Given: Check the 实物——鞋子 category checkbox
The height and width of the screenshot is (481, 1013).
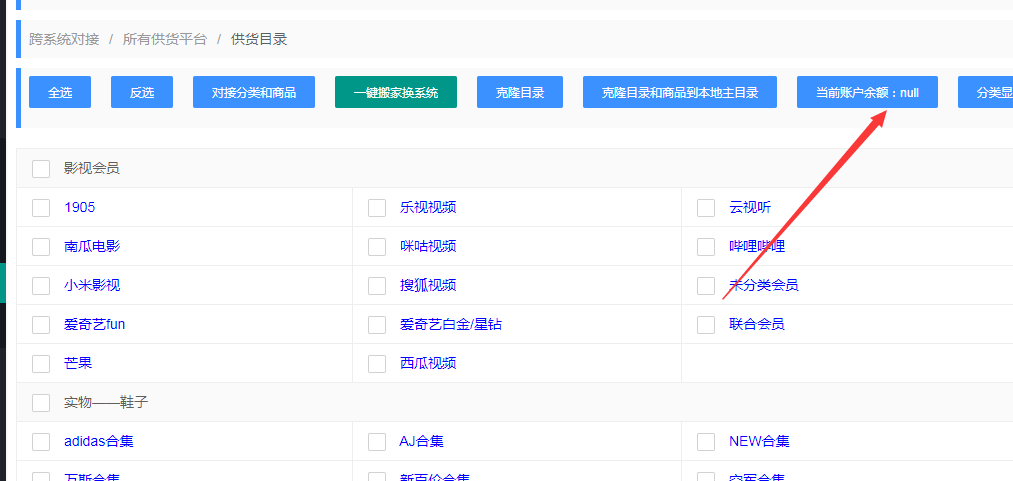Looking at the screenshot, I should (41, 403).
